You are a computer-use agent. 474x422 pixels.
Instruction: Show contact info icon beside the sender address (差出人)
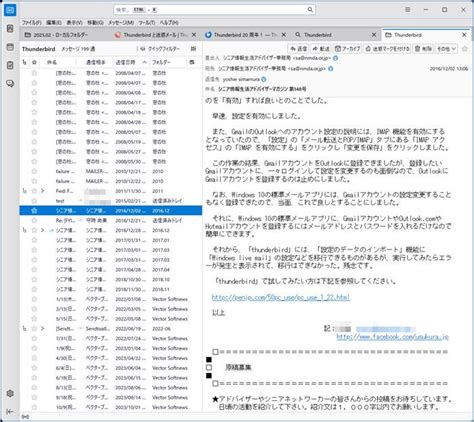tap(335, 58)
